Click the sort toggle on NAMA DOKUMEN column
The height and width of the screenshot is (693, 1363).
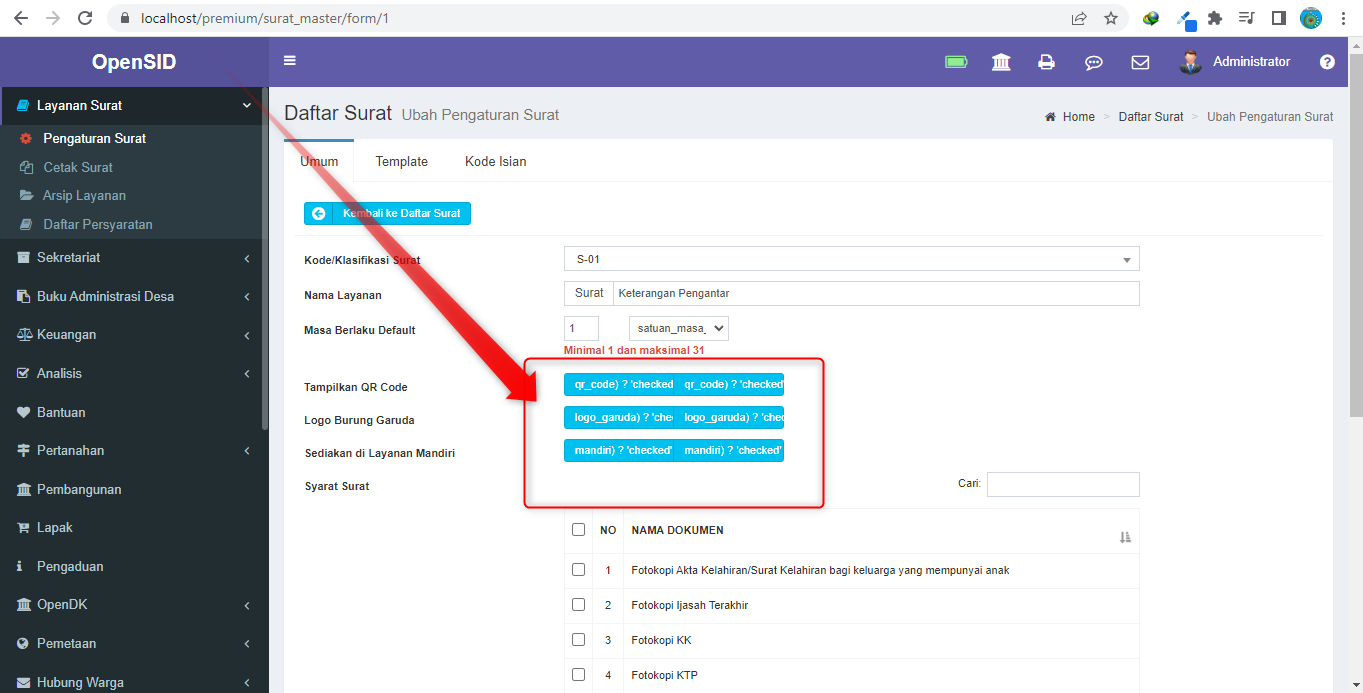1125,537
